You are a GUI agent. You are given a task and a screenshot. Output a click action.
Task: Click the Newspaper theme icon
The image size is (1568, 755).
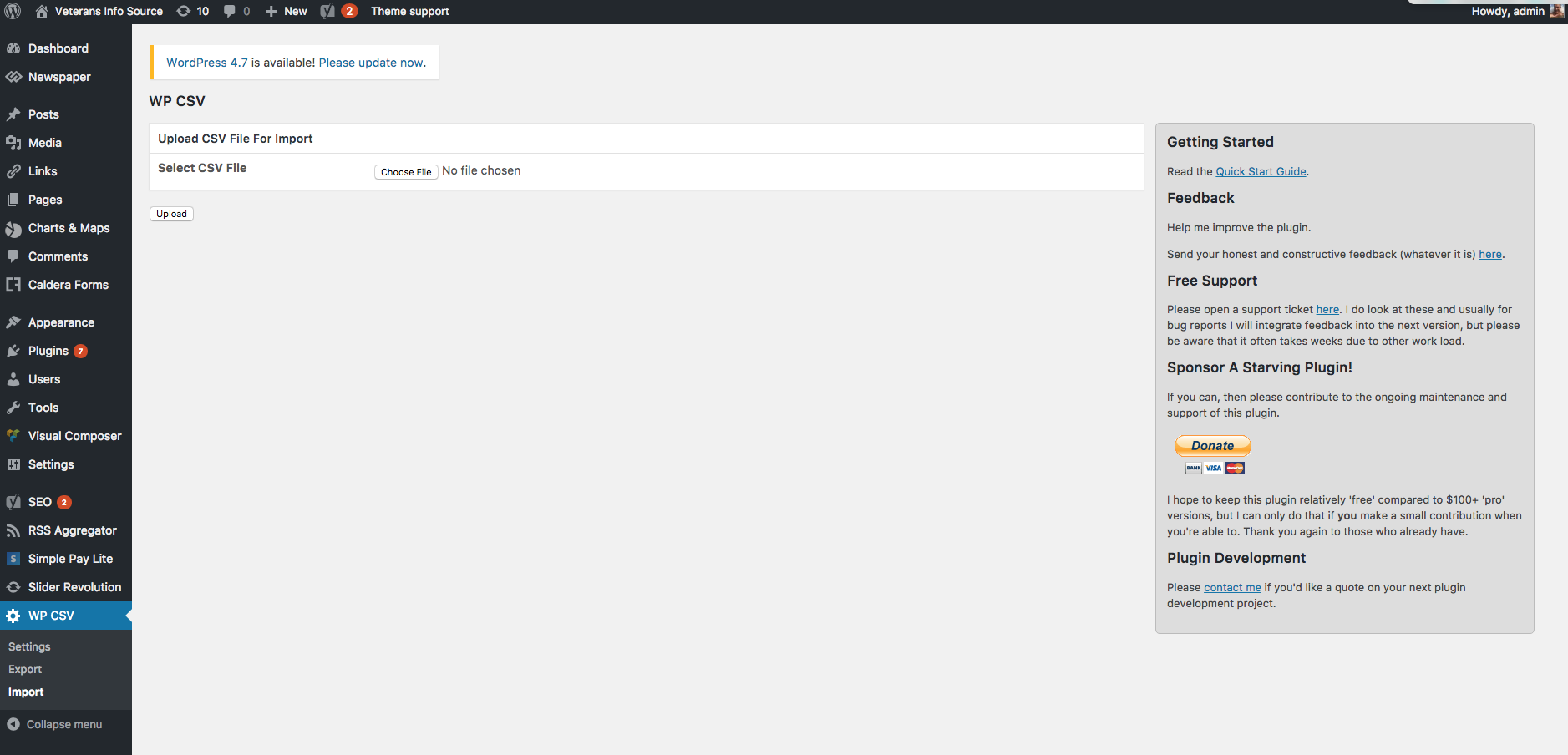13,77
